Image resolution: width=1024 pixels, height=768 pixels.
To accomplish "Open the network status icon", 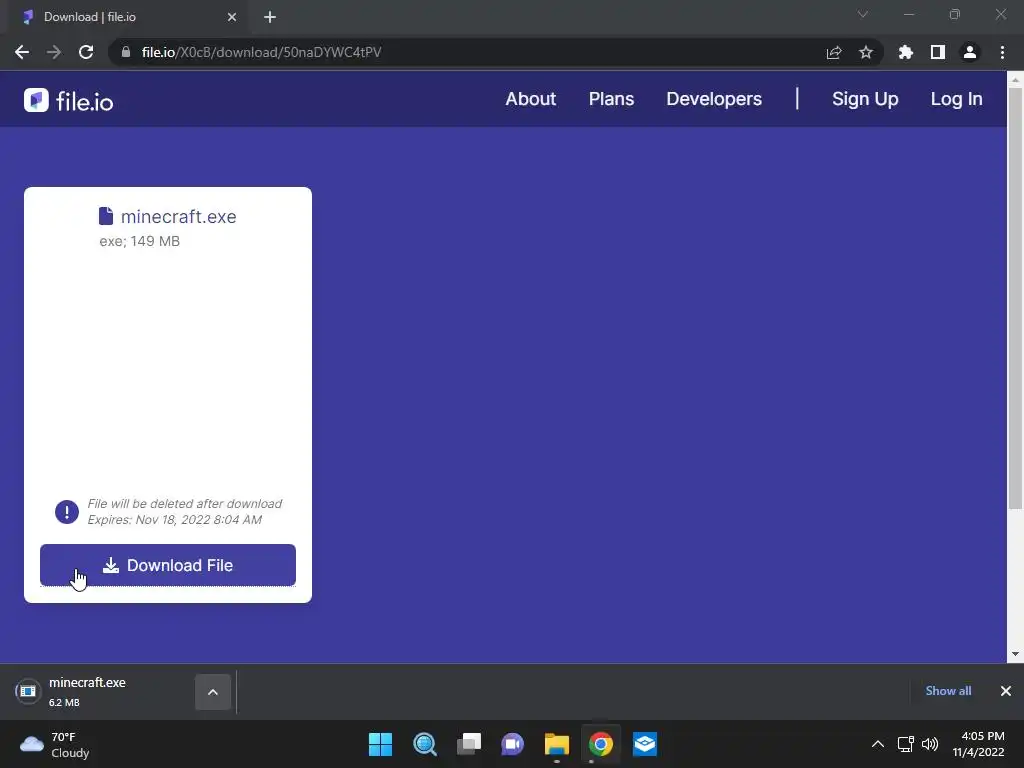I will click(906, 744).
